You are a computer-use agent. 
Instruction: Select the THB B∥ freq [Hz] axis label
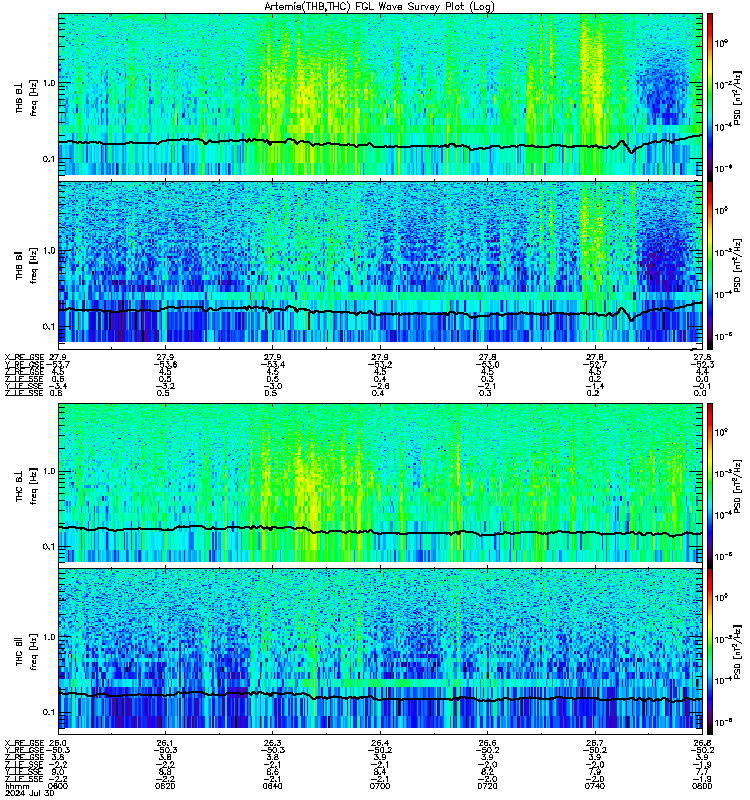click(26, 265)
